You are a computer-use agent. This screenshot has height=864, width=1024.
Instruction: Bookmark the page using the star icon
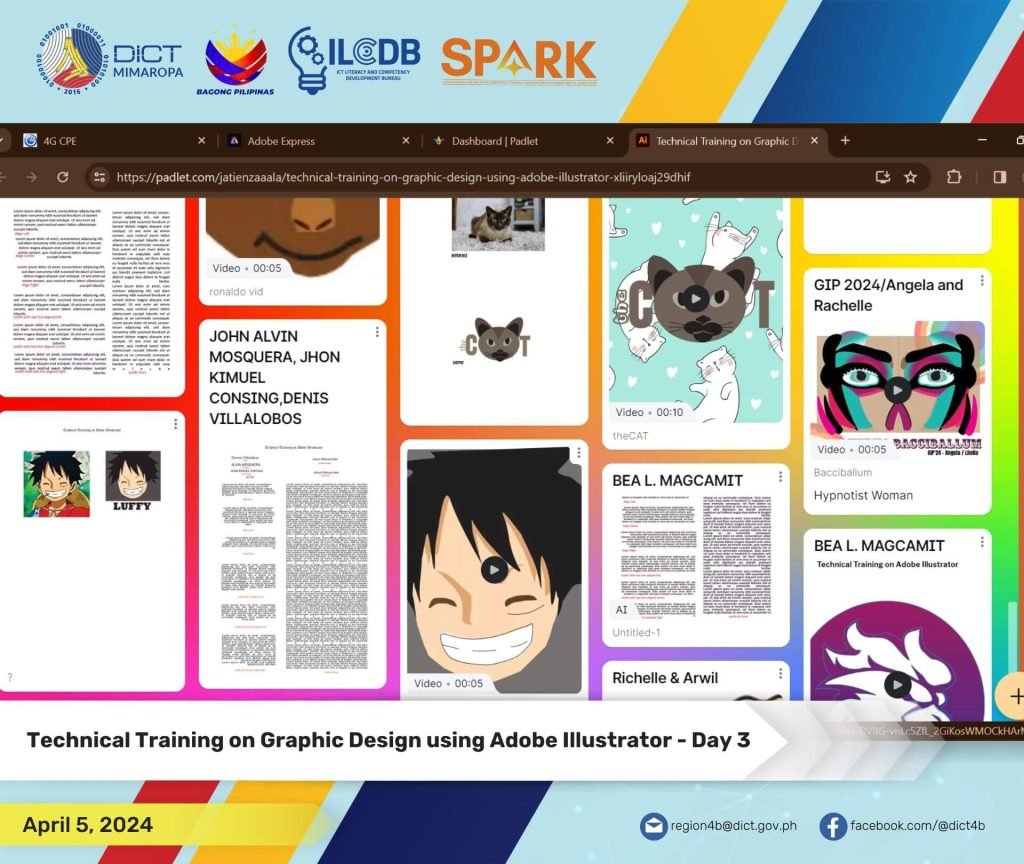[911, 176]
